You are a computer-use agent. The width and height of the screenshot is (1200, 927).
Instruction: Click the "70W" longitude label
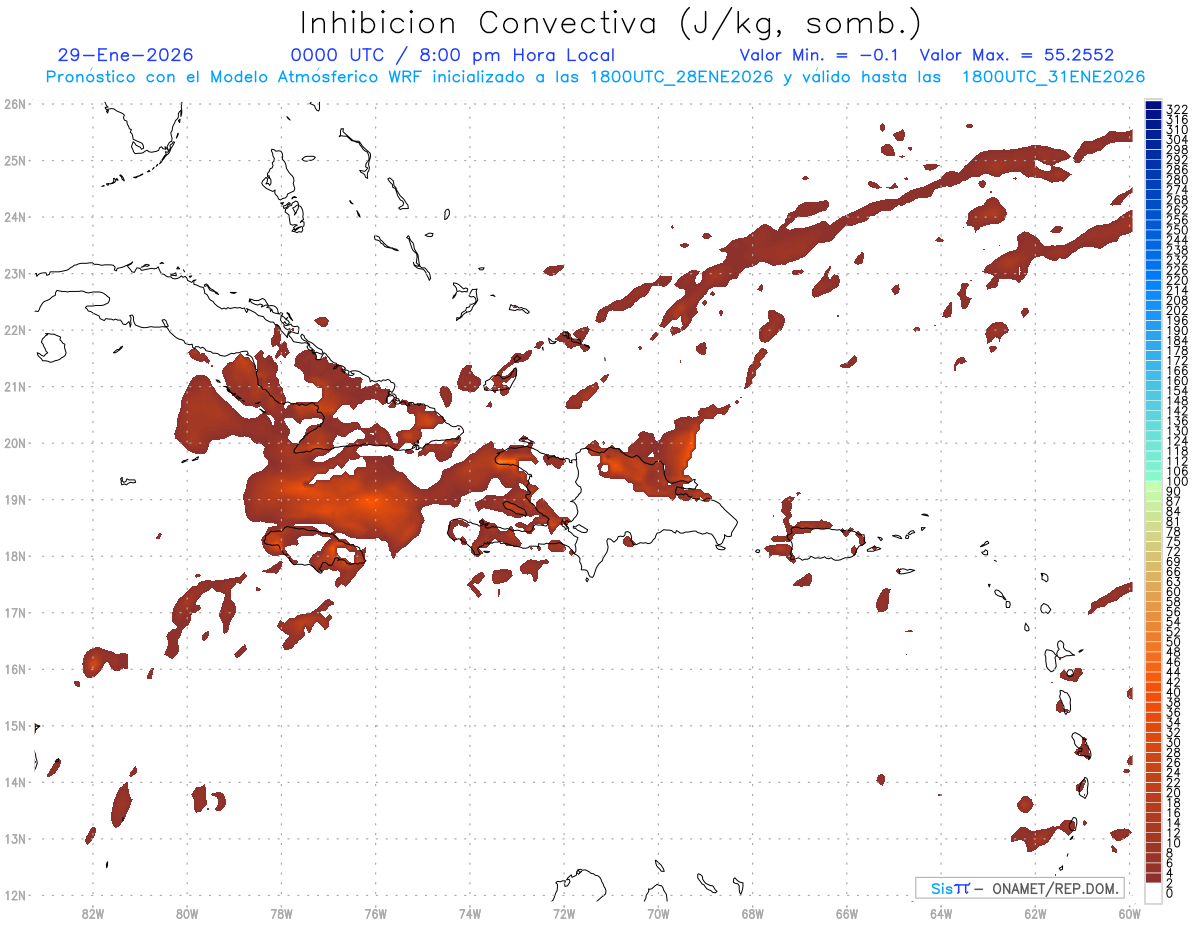pos(658,913)
